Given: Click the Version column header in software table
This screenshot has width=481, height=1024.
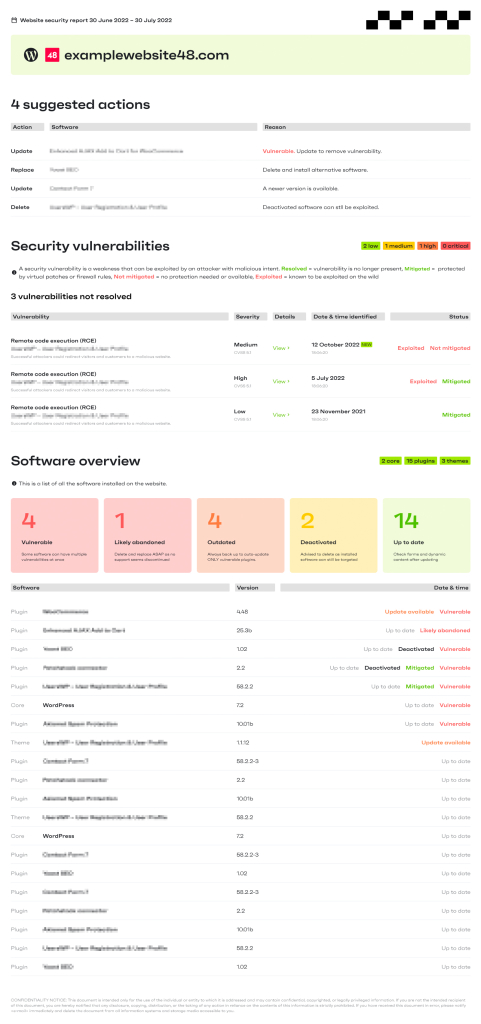Looking at the screenshot, I should click(x=255, y=588).
